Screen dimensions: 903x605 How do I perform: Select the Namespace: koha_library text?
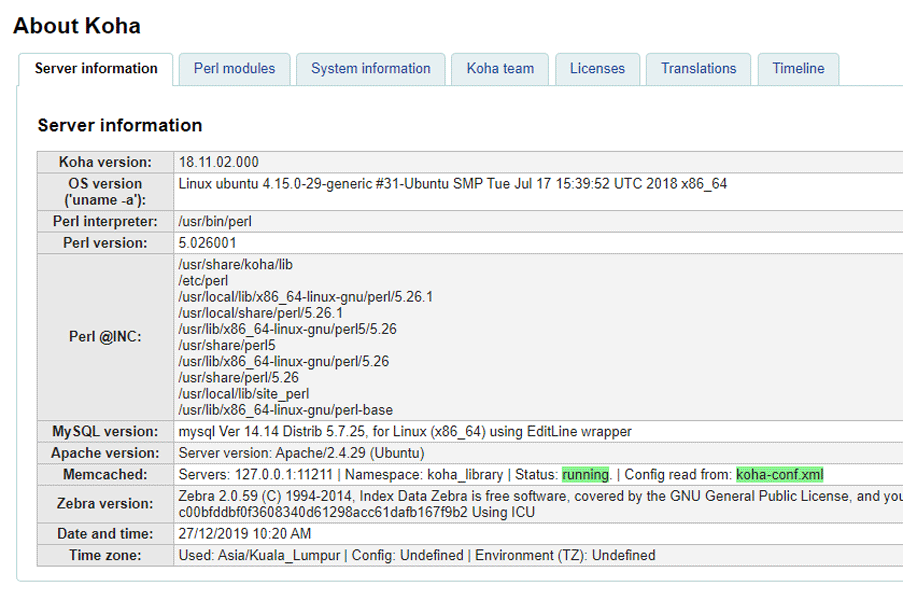click(x=424, y=475)
